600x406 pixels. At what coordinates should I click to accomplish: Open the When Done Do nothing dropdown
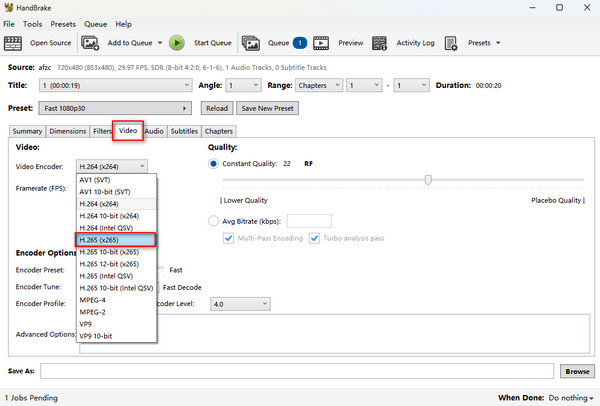[571, 398]
